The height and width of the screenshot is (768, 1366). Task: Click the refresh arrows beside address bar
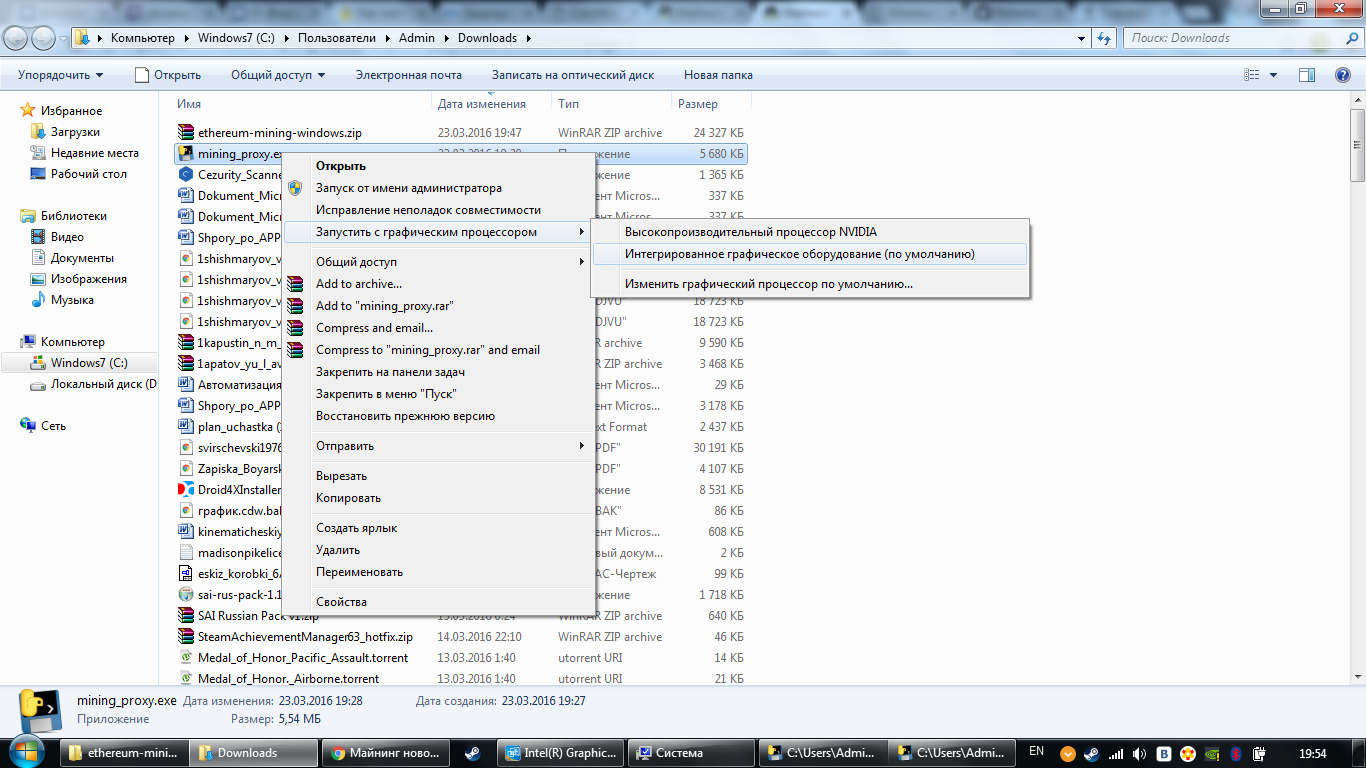pos(1104,38)
